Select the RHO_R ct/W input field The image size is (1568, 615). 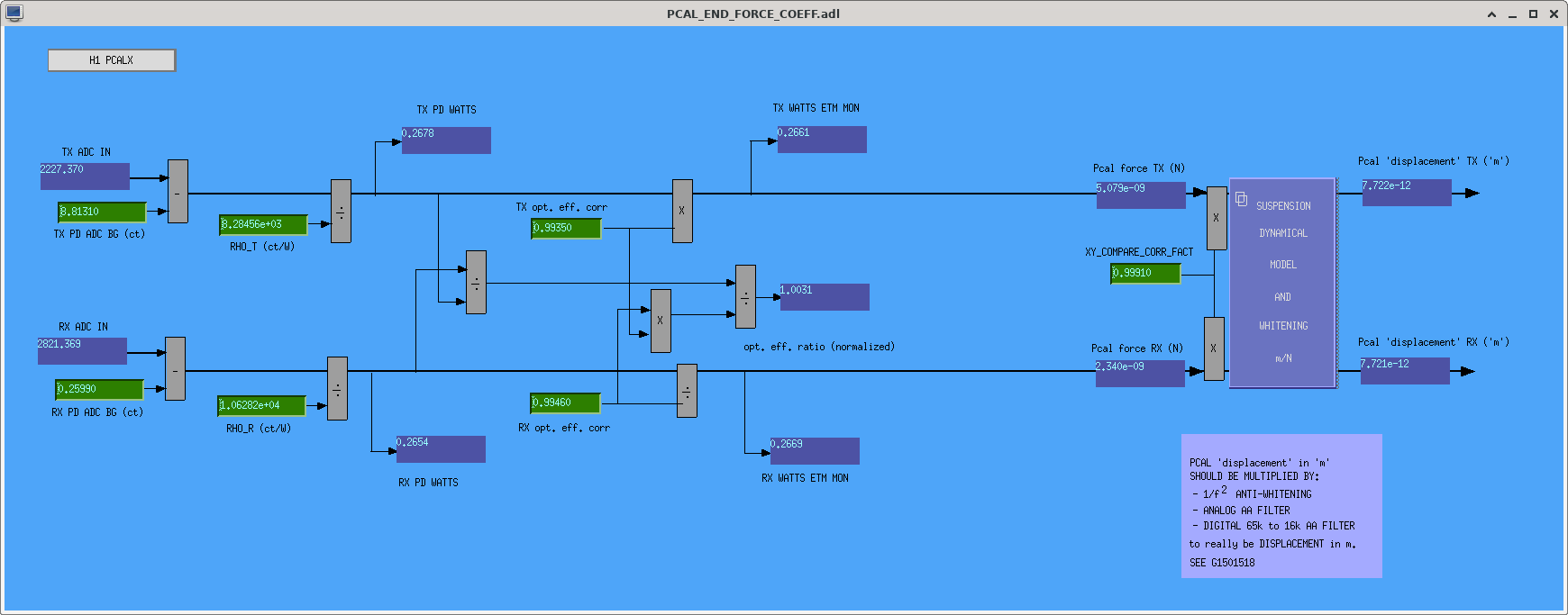(261, 405)
